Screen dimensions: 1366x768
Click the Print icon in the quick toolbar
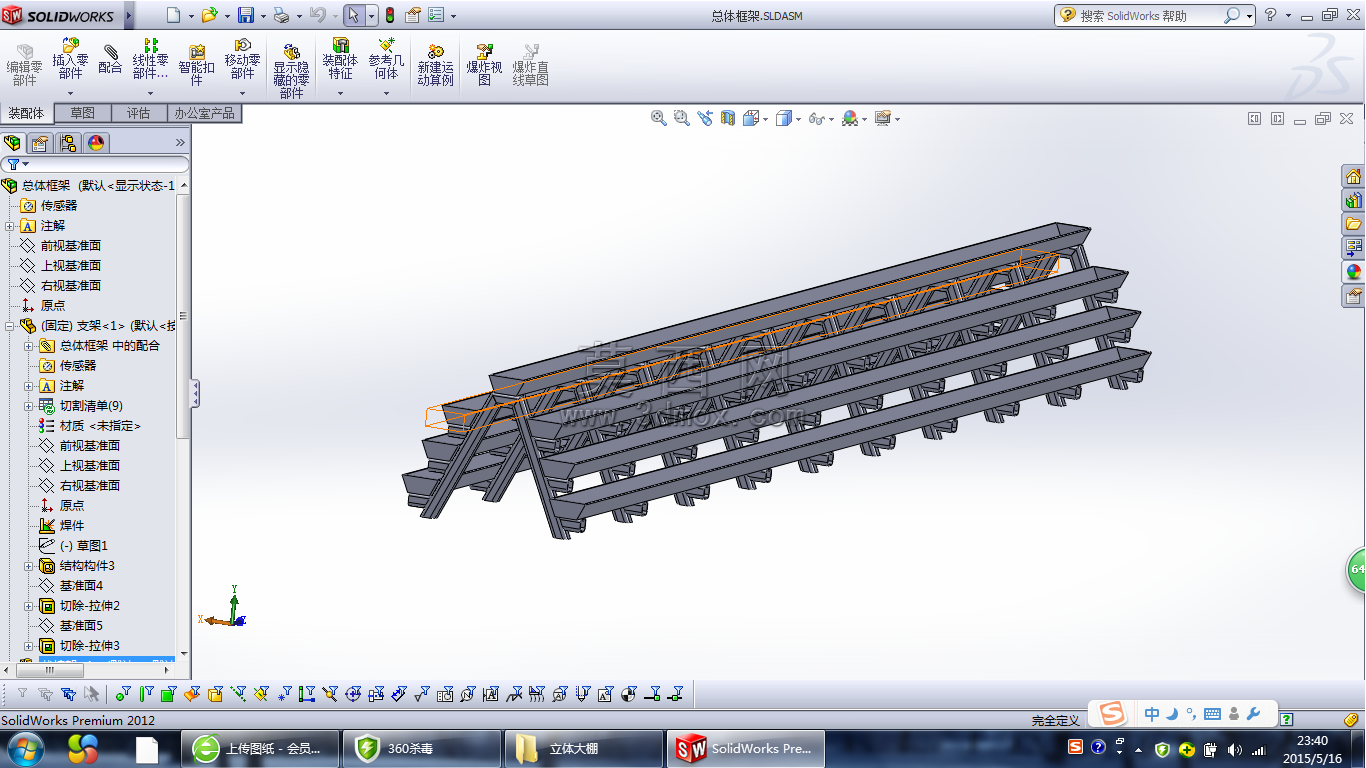(x=281, y=15)
